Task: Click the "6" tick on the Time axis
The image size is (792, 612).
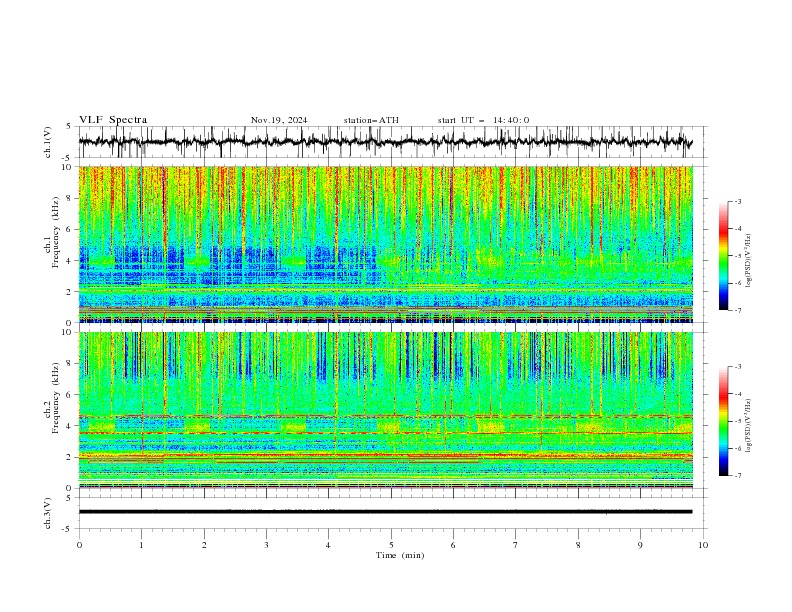Action: pos(453,545)
